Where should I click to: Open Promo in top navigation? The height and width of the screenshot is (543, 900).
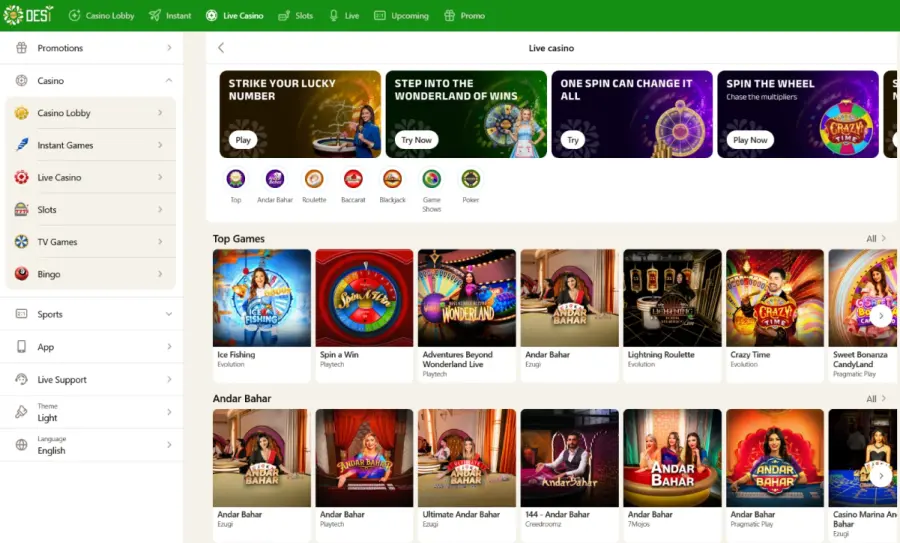click(465, 15)
